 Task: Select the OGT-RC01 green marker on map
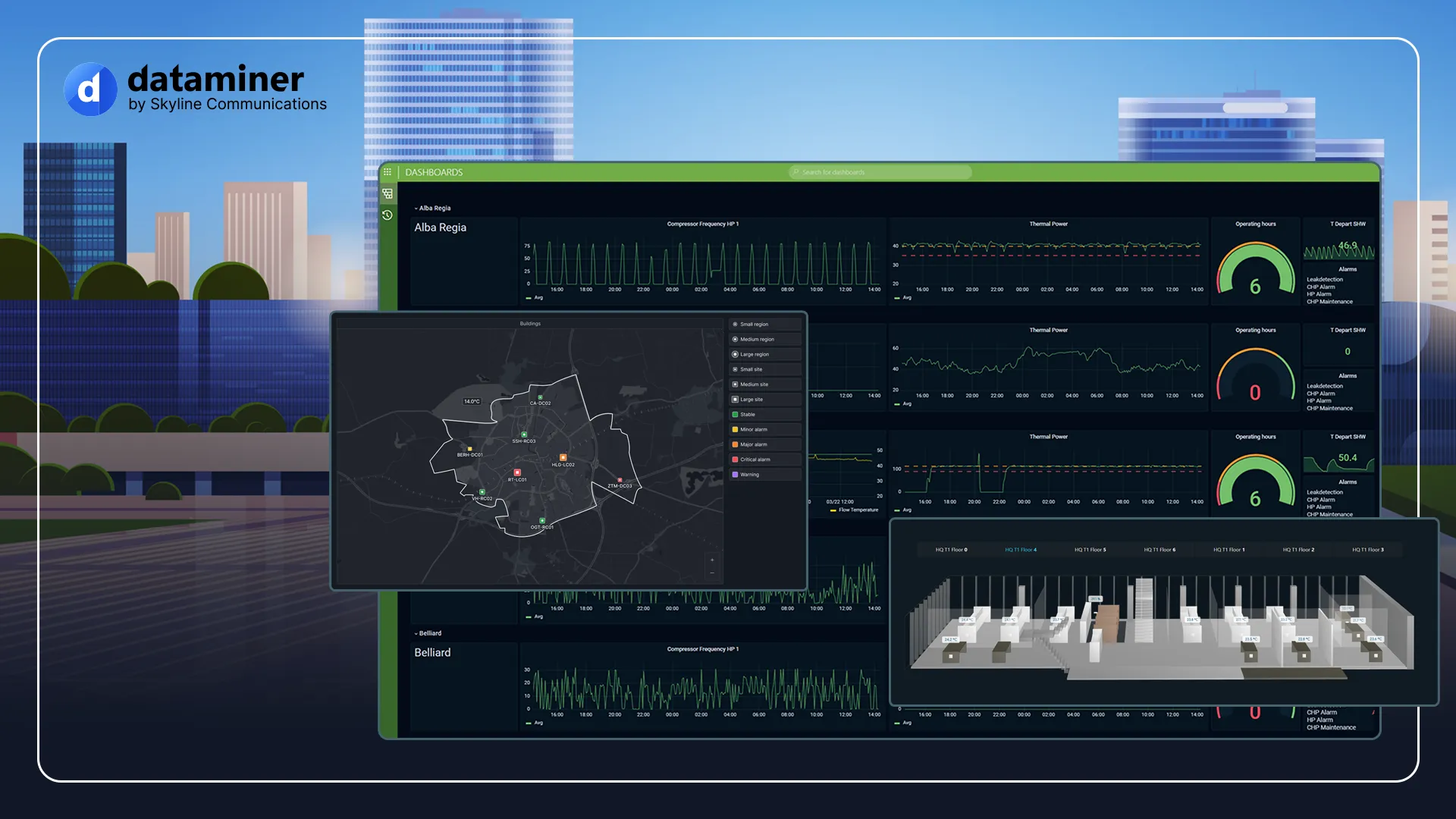(x=542, y=521)
